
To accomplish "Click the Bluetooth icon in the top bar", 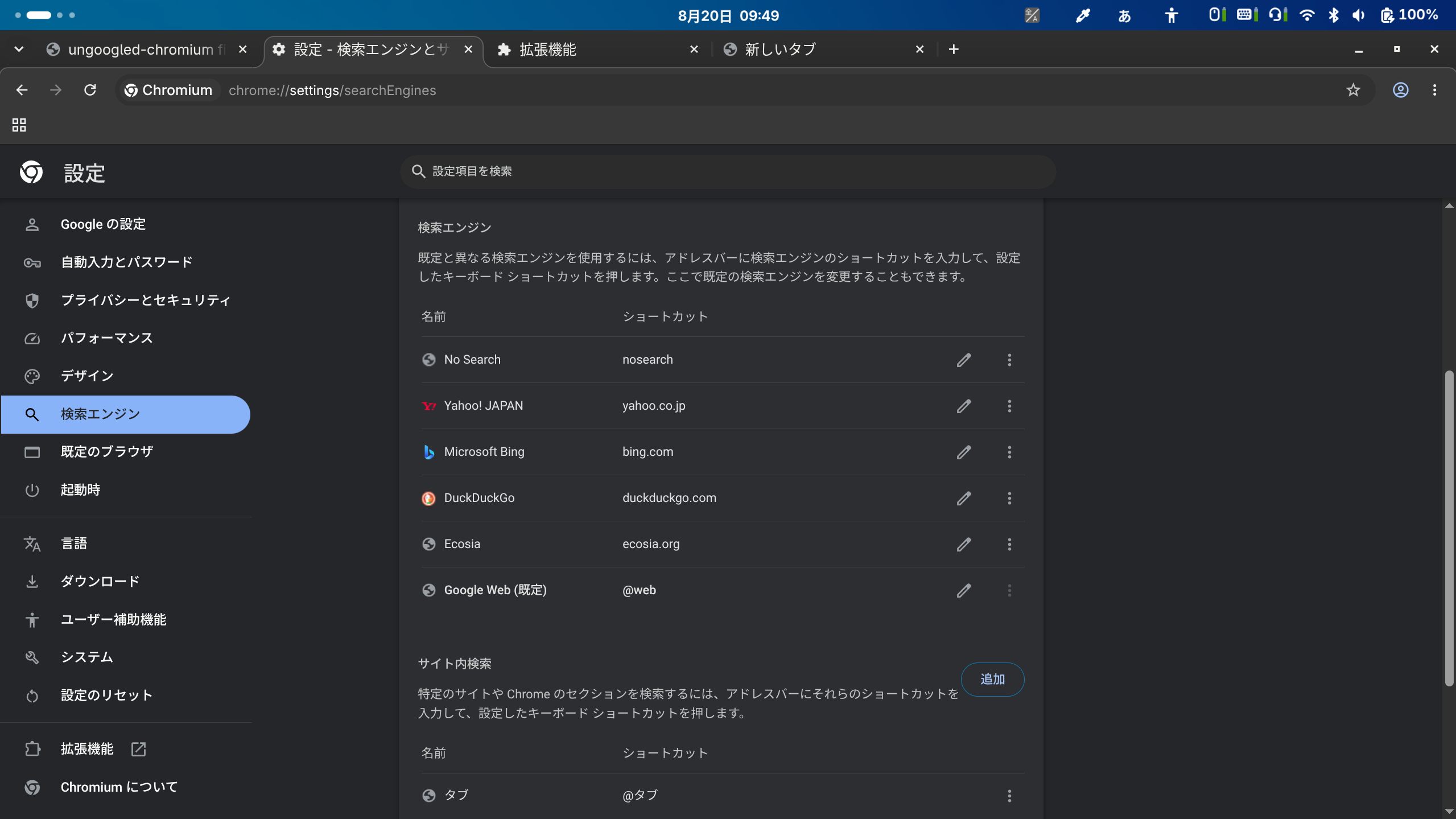I will coord(1333,15).
